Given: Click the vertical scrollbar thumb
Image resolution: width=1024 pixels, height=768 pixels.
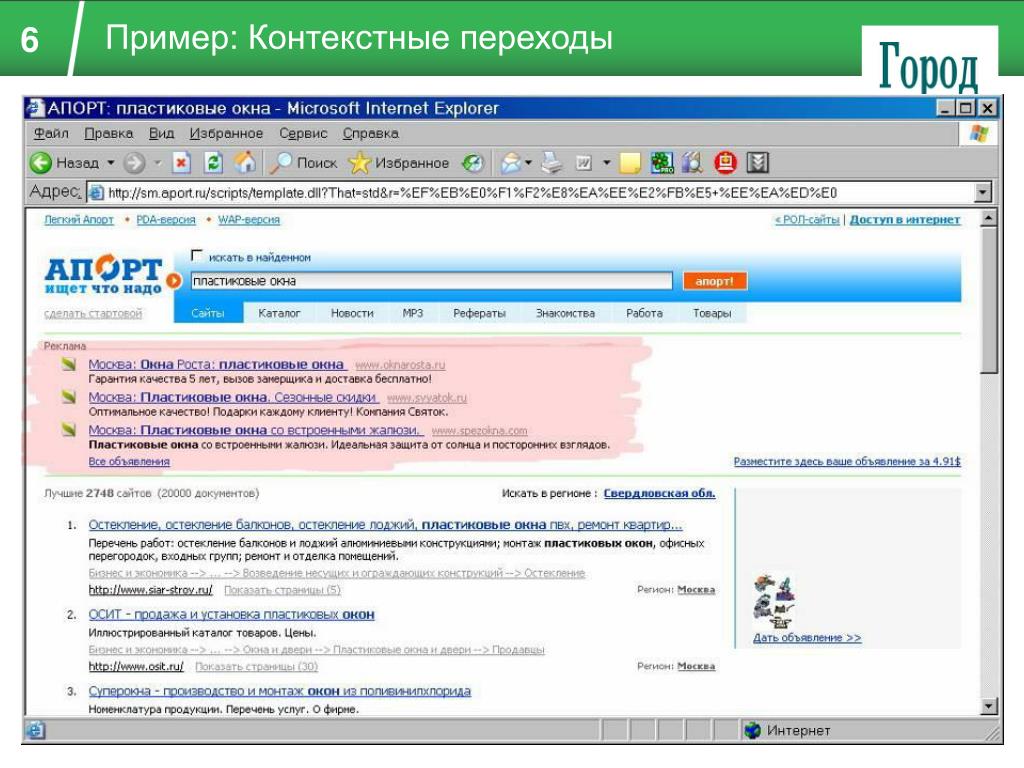Looking at the screenshot, I should coord(990,300).
